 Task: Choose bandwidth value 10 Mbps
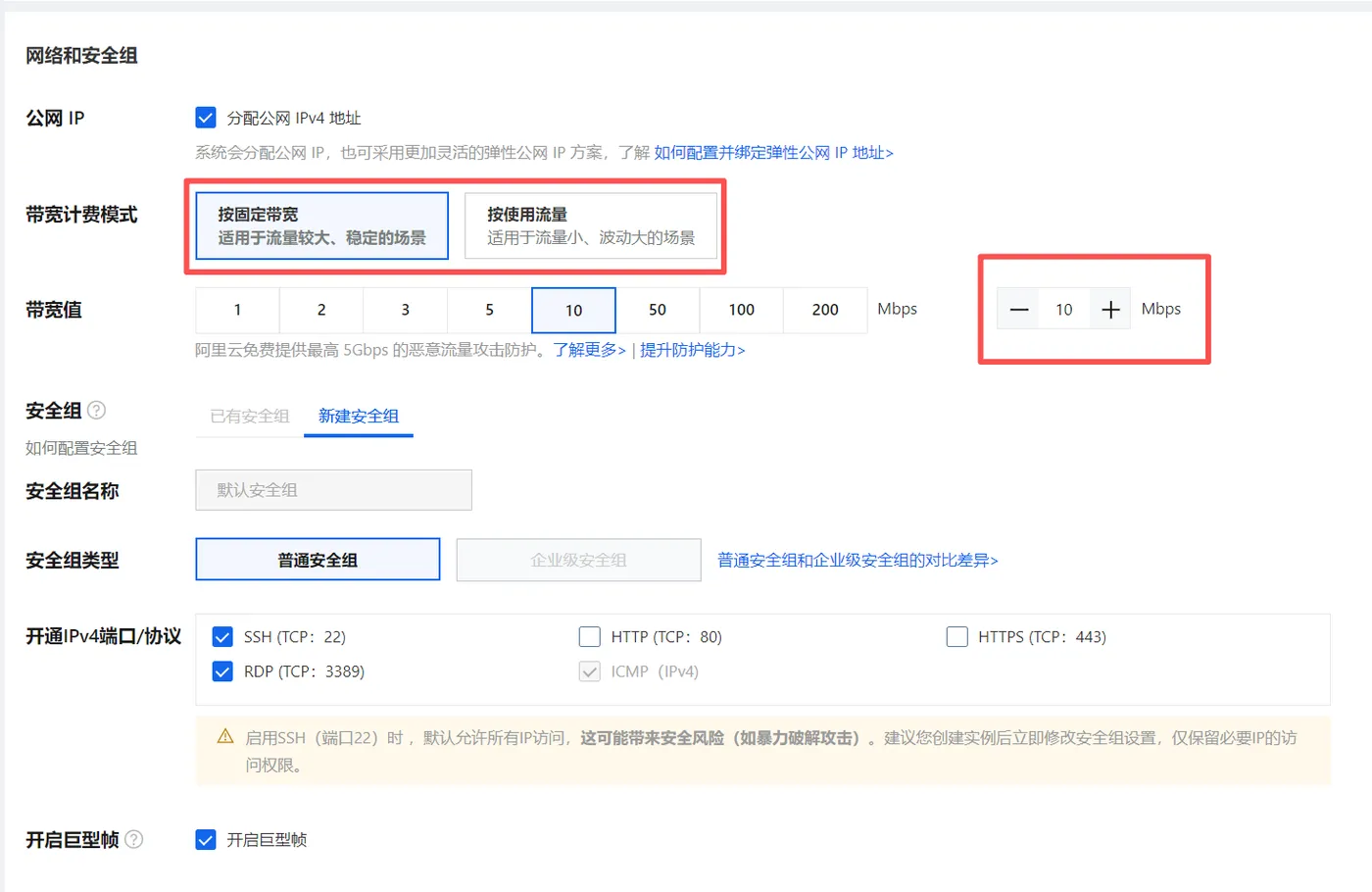[573, 310]
